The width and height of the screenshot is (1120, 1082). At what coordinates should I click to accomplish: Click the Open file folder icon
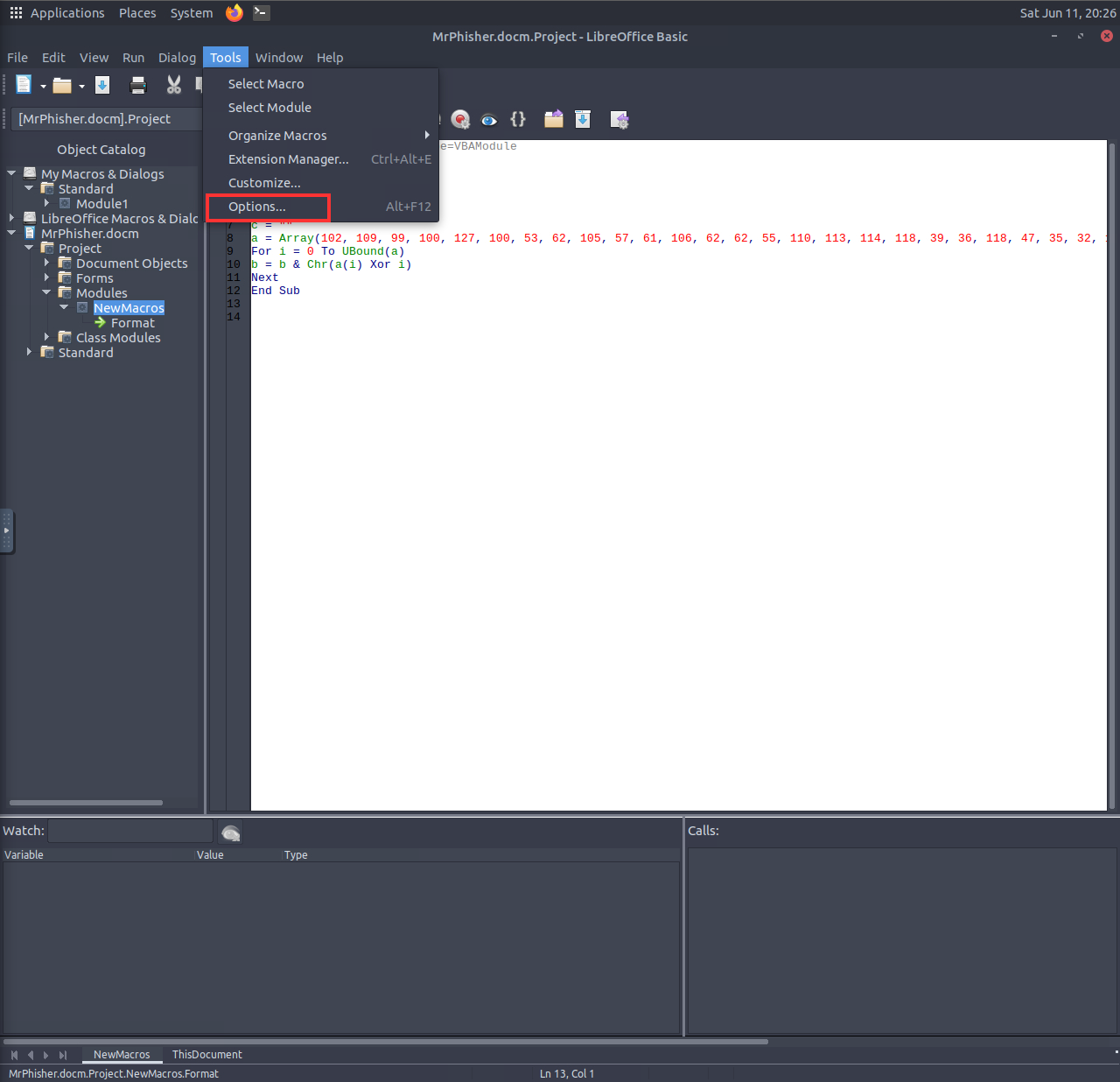[x=62, y=85]
